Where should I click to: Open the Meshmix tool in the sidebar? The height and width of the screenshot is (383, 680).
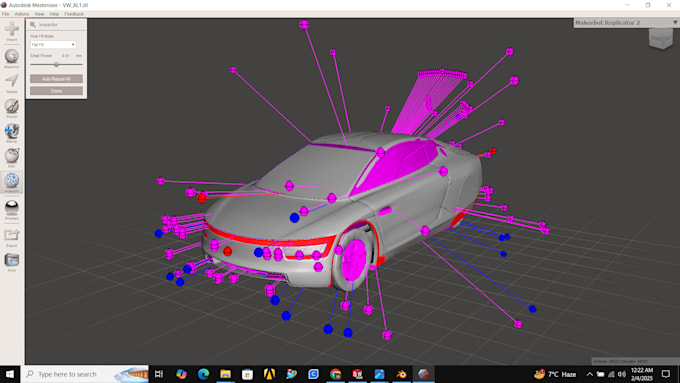click(x=12, y=56)
